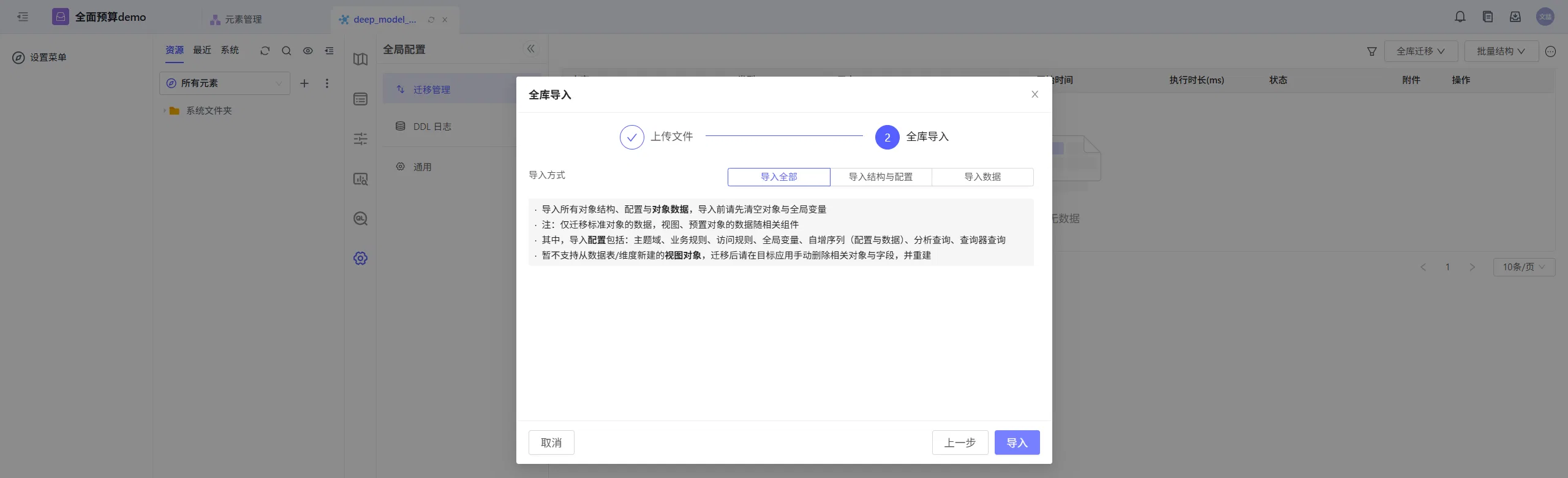Click the 取消 button in the dialog
This screenshot has width=1568, height=478.
(551, 442)
